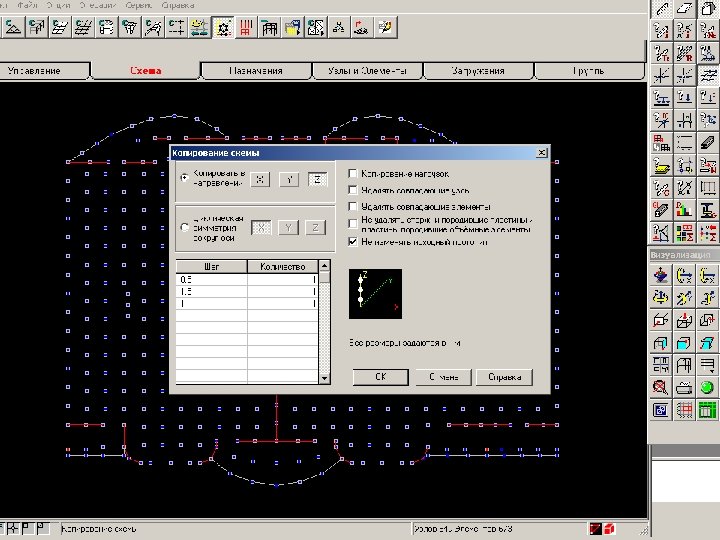Click the green table visualization icon
The image size is (720, 540).
(707, 410)
